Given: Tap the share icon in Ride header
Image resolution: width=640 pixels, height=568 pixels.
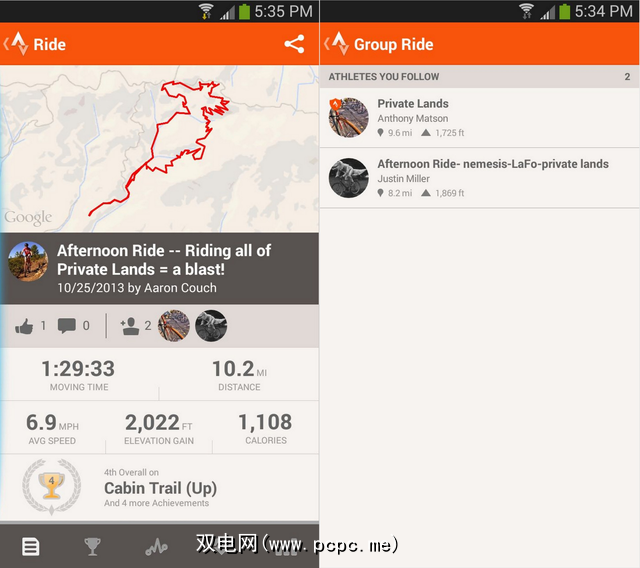Looking at the screenshot, I should pos(294,44).
